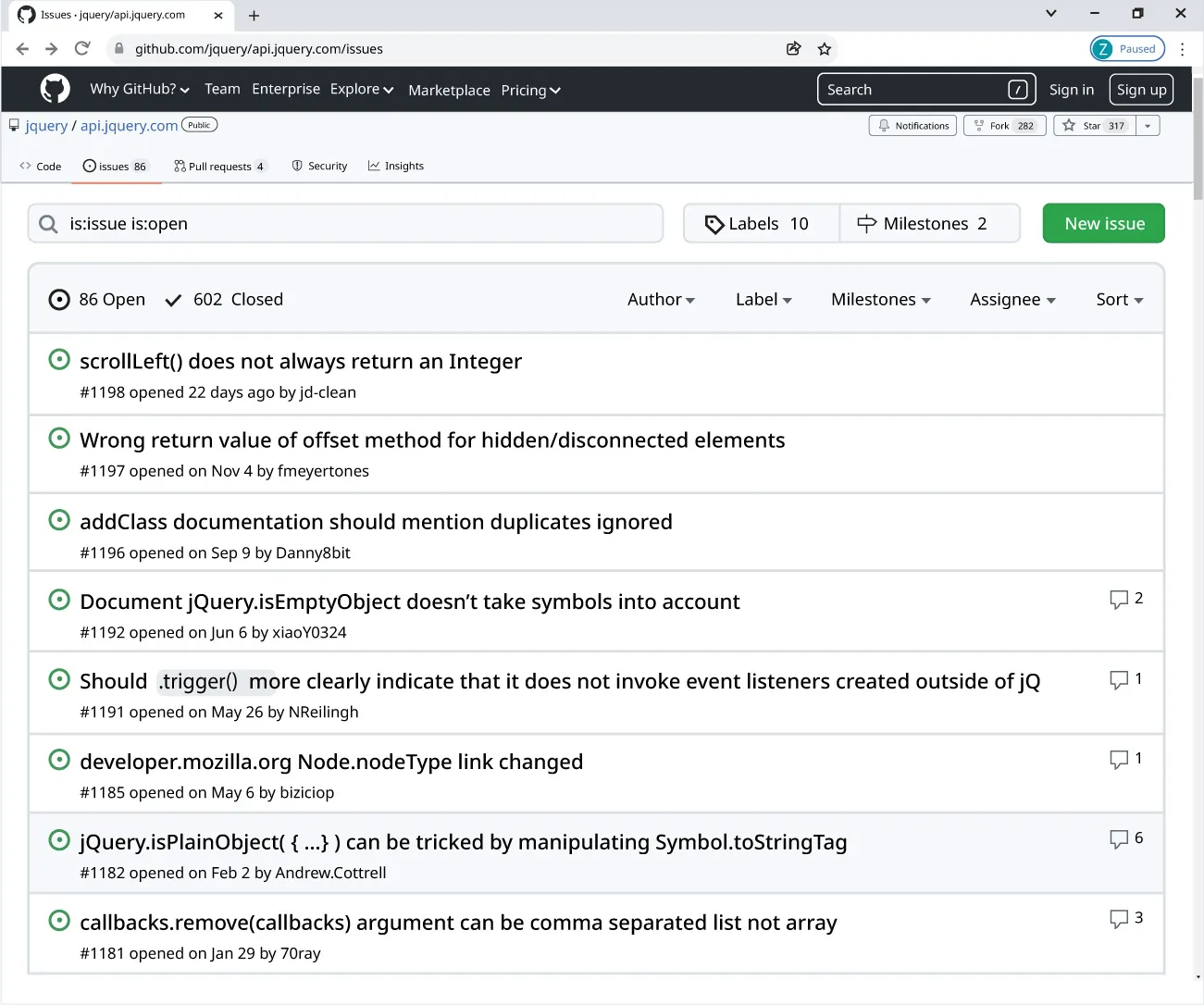
Task: Click the GitHub octocat home logo
Action: pos(55,89)
